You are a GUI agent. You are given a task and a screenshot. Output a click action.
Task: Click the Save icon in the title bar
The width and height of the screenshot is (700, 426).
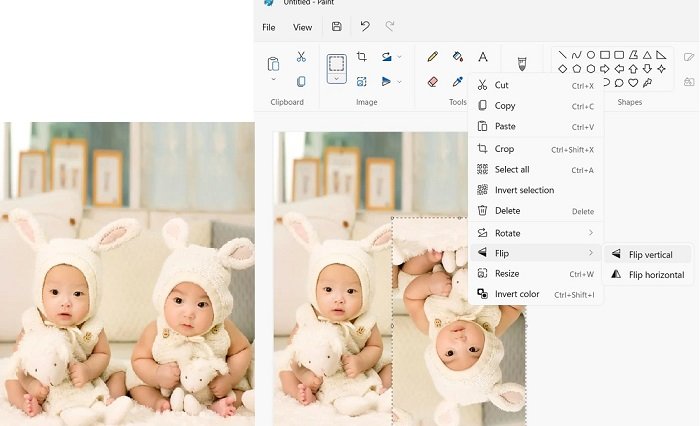coord(337,27)
